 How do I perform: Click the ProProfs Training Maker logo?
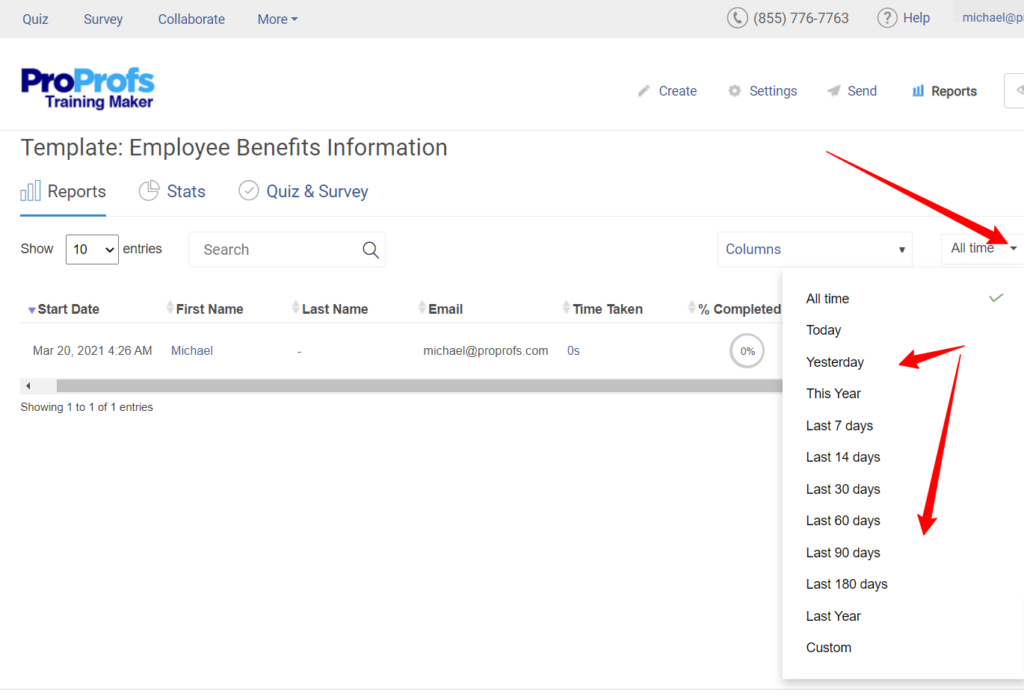(88, 88)
